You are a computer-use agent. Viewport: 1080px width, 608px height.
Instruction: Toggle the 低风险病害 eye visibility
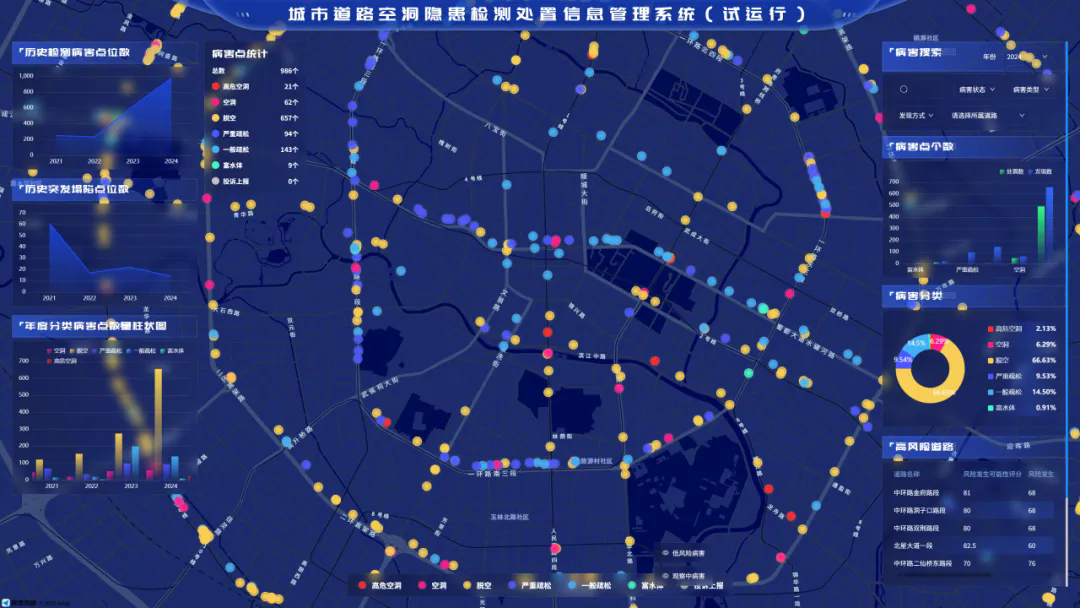point(665,553)
